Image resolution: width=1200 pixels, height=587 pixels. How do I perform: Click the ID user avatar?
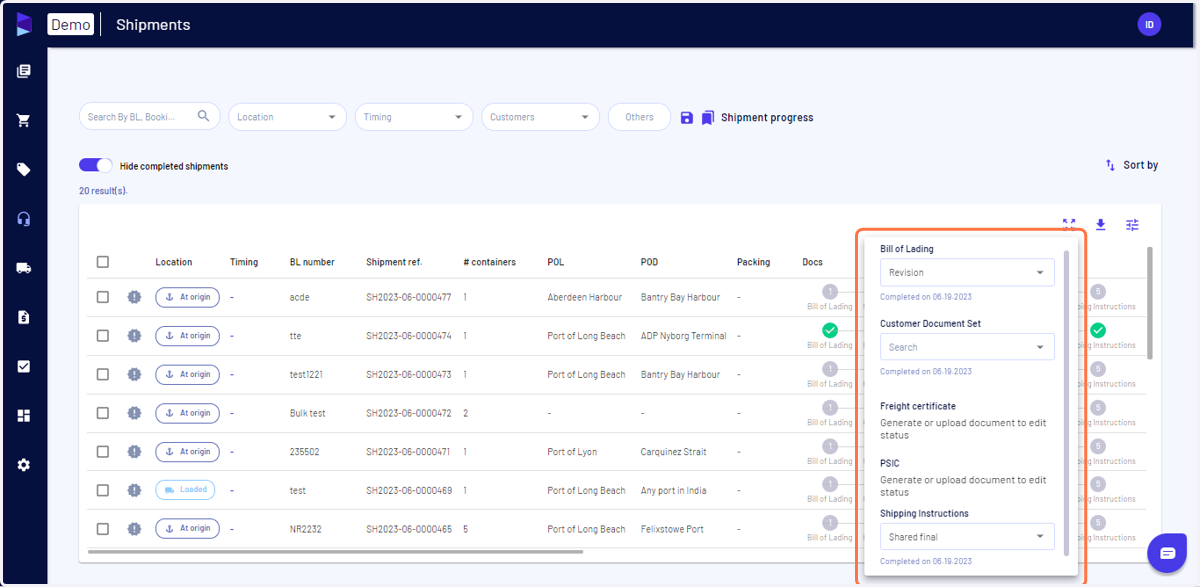tap(1149, 24)
